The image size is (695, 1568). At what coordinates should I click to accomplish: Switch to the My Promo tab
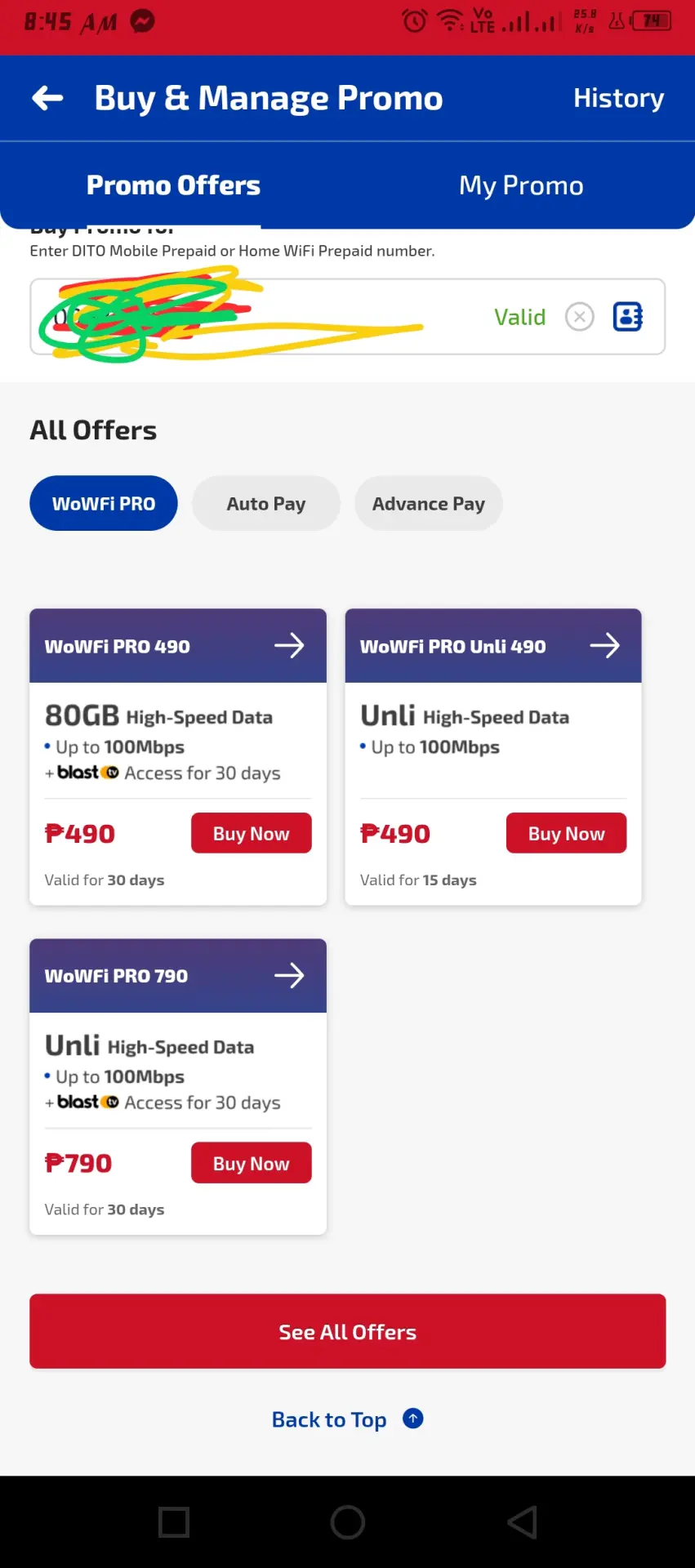521,185
